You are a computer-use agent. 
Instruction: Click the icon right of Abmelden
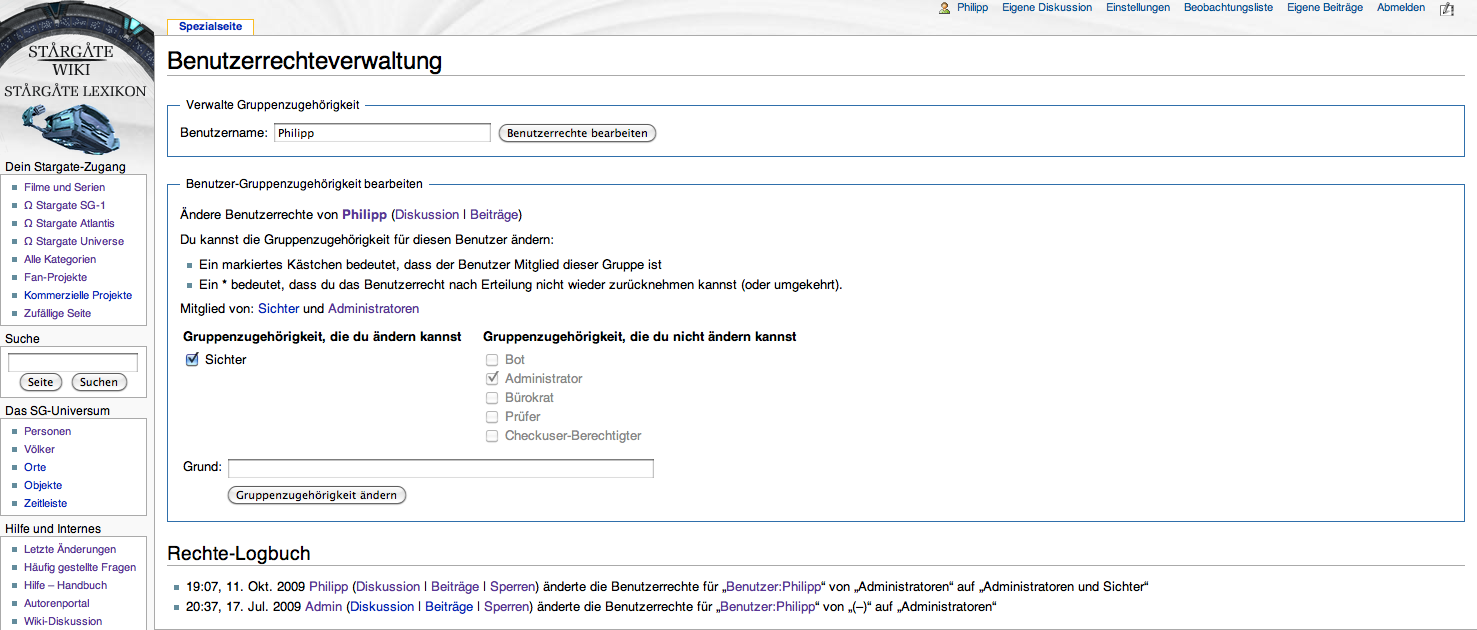pyautogui.click(x=1446, y=9)
